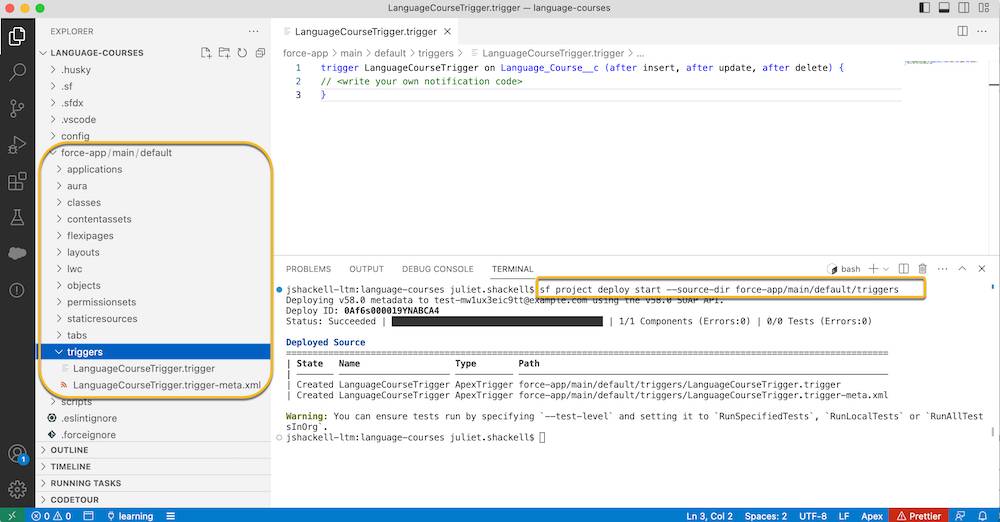Expand the CODETOUR section
The image size is (1000, 522).
(154, 500)
